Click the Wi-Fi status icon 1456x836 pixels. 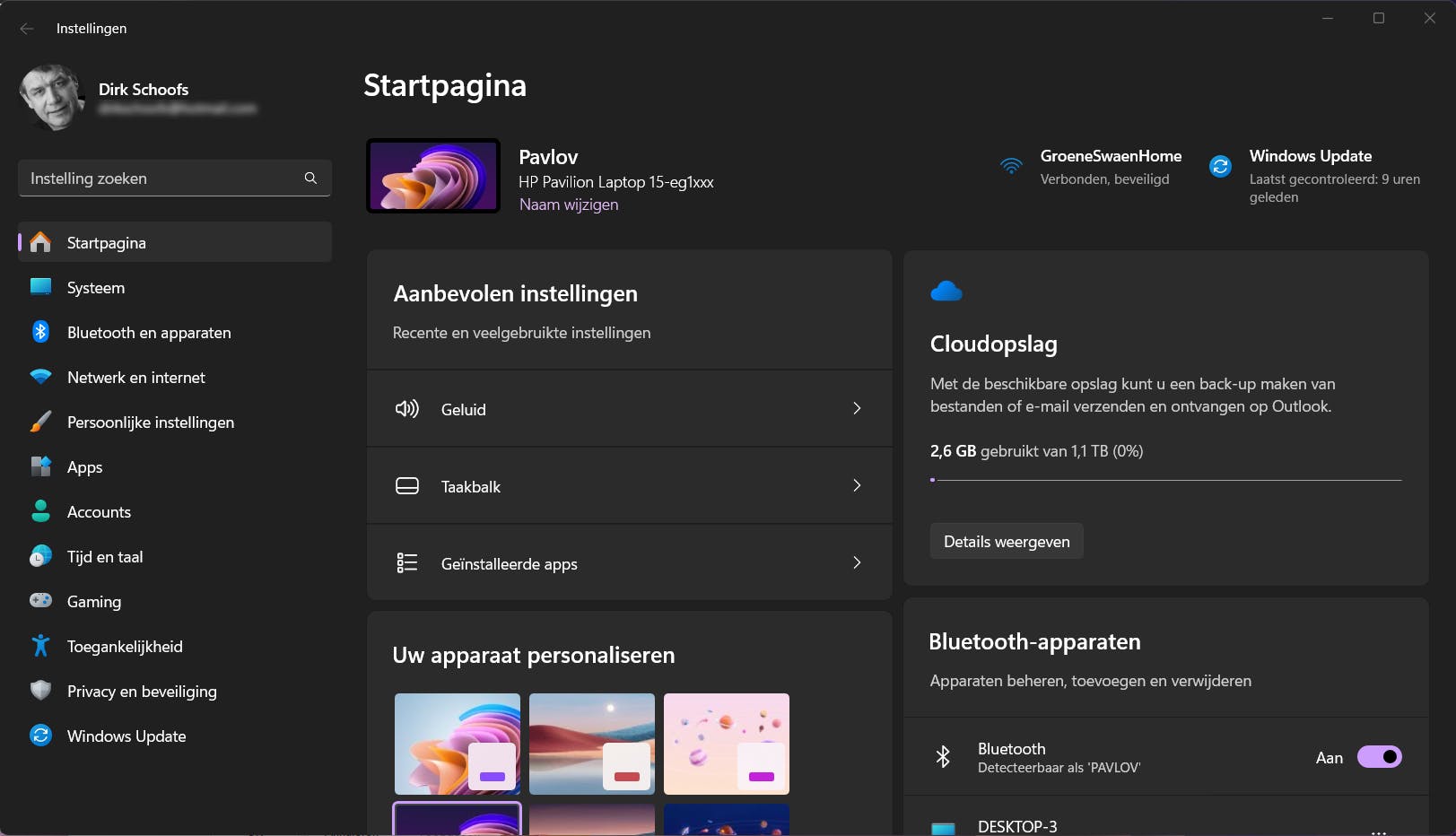(1011, 166)
